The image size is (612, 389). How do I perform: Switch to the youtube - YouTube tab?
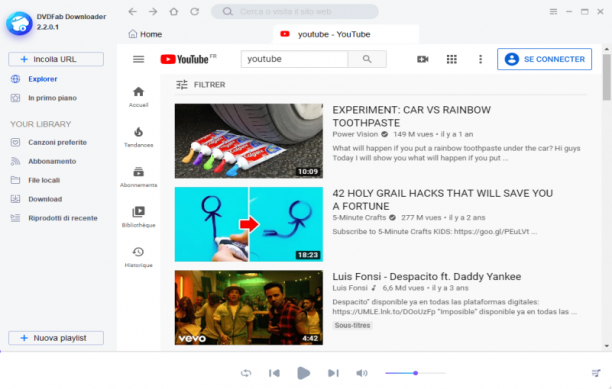pyautogui.click(x=346, y=34)
